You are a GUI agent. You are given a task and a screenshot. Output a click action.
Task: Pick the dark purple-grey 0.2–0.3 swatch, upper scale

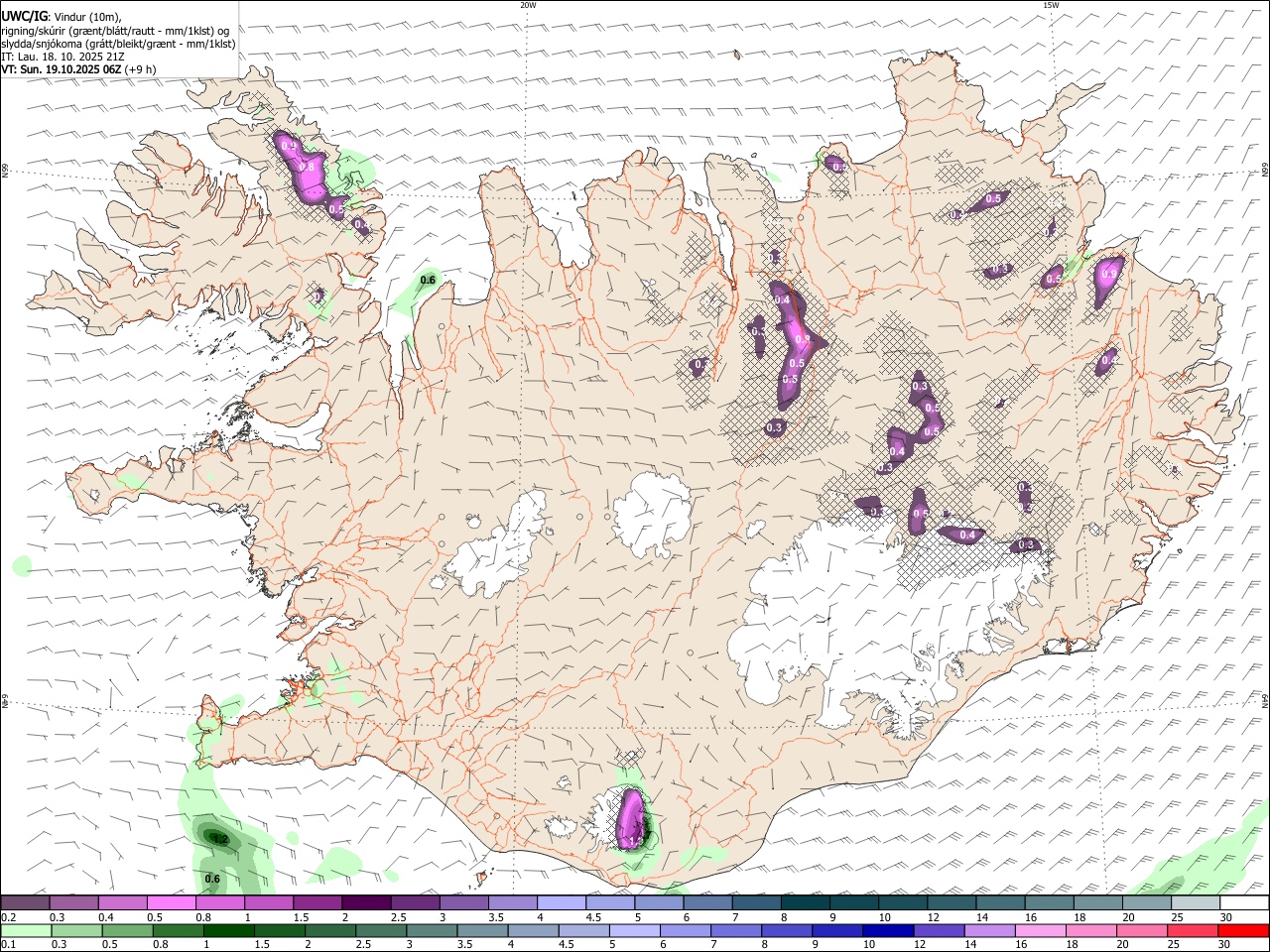[x=25, y=902]
